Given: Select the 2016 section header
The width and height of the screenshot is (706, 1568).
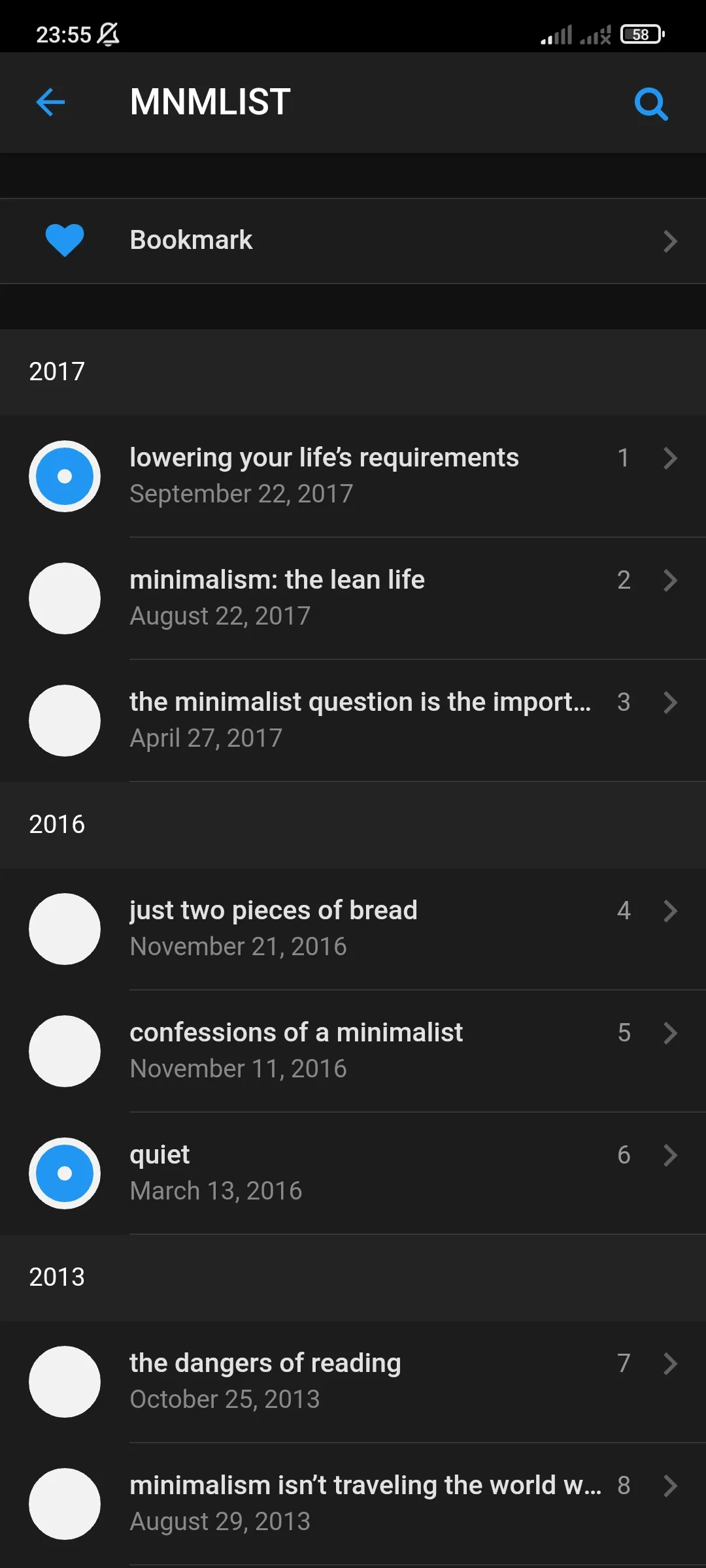Looking at the screenshot, I should pos(353,825).
